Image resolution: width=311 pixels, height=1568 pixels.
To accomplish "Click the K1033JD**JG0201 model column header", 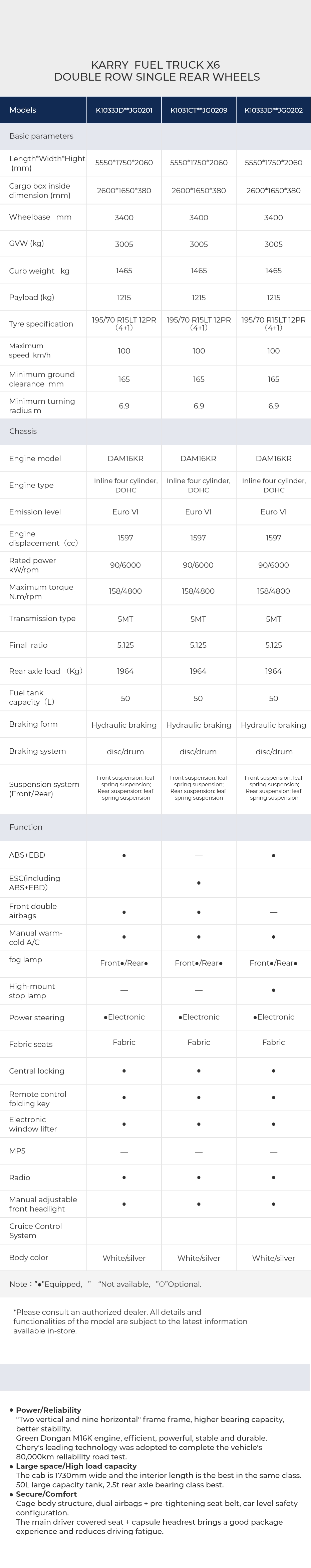I will (124, 110).
